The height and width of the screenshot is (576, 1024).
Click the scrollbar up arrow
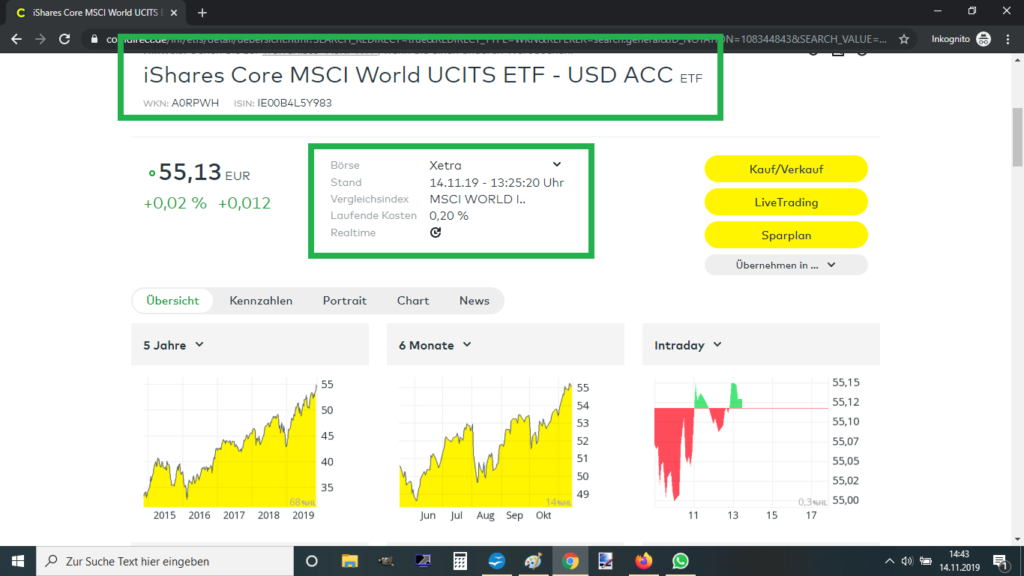click(1017, 60)
